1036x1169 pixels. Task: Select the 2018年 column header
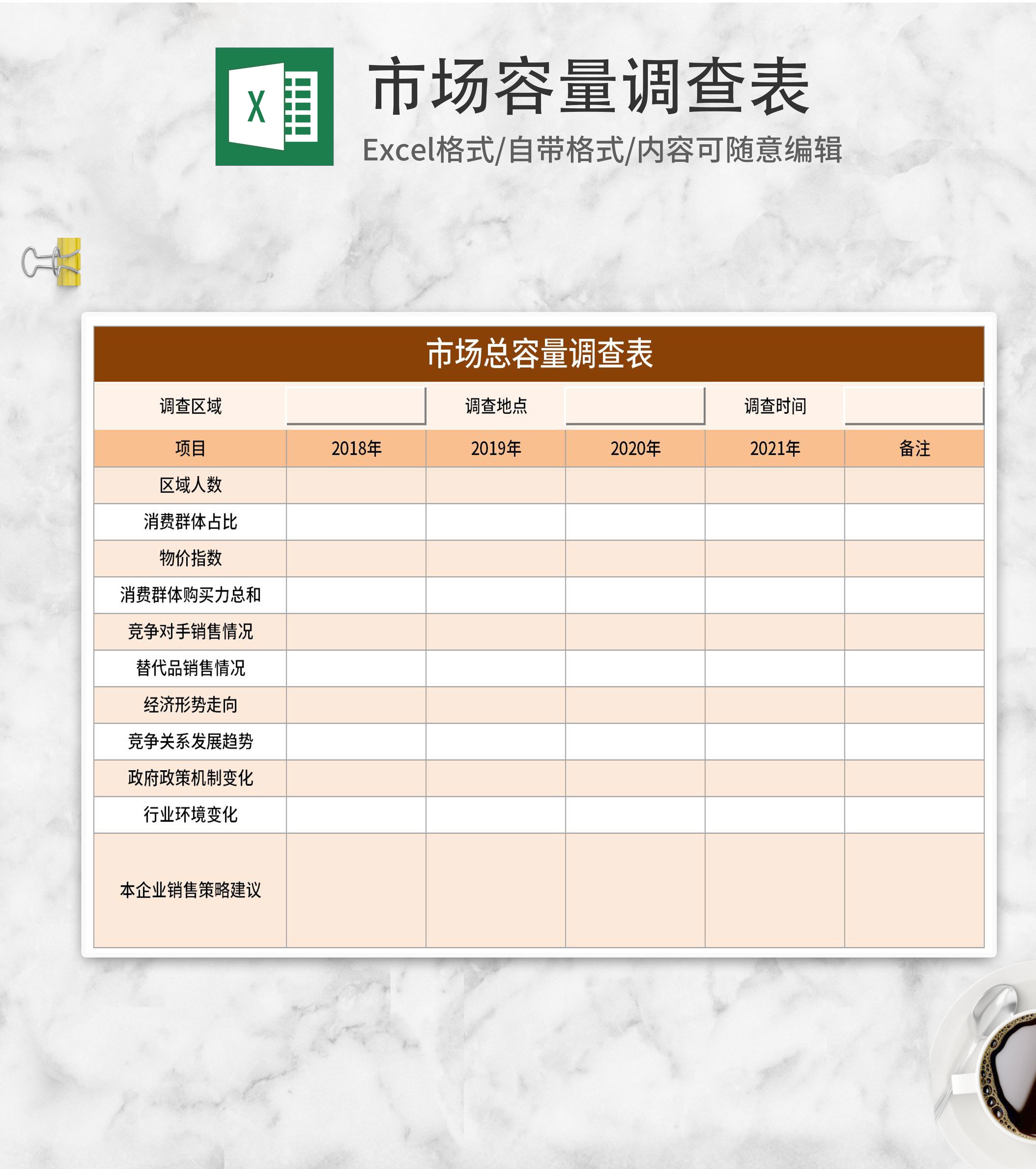pyautogui.click(x=356, y=449)
